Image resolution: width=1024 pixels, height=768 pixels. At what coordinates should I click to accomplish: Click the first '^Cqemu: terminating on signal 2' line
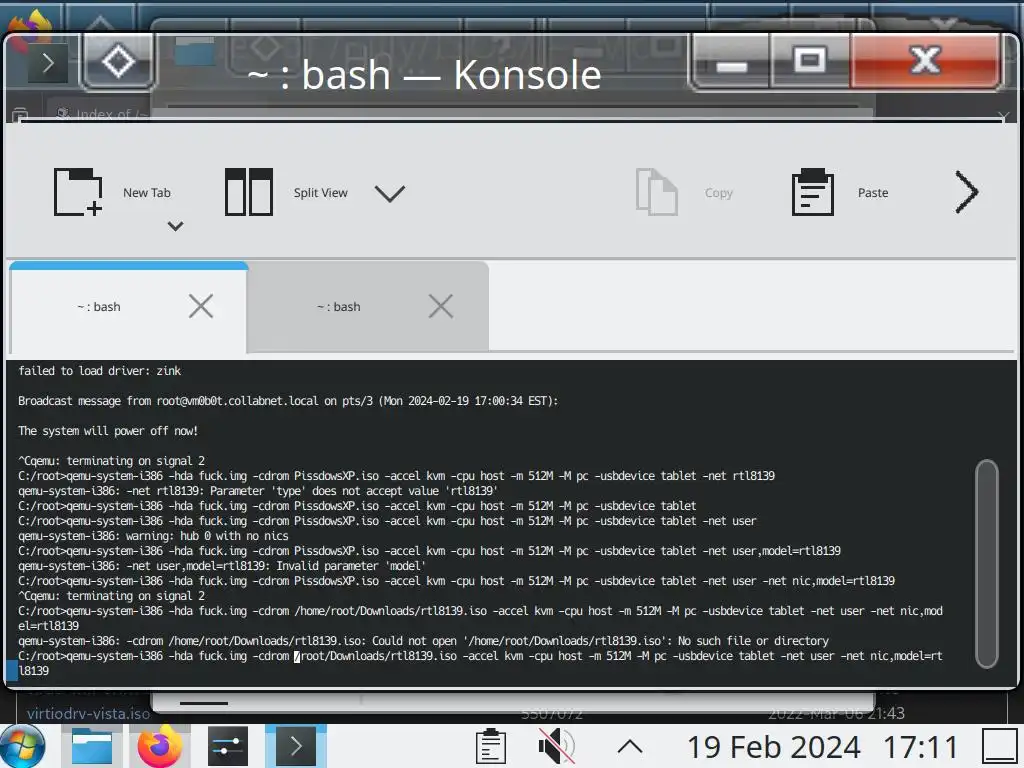[x=111, y=461]
